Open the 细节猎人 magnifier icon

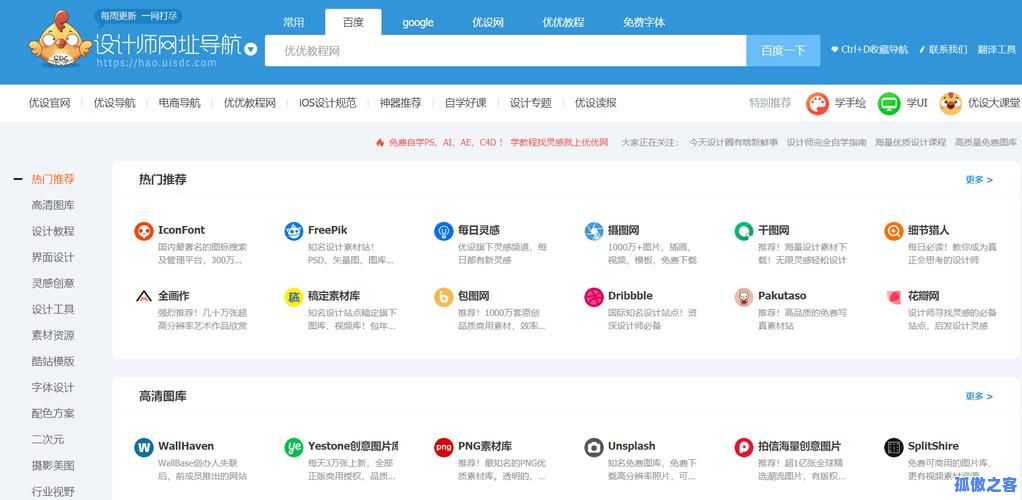894,231
